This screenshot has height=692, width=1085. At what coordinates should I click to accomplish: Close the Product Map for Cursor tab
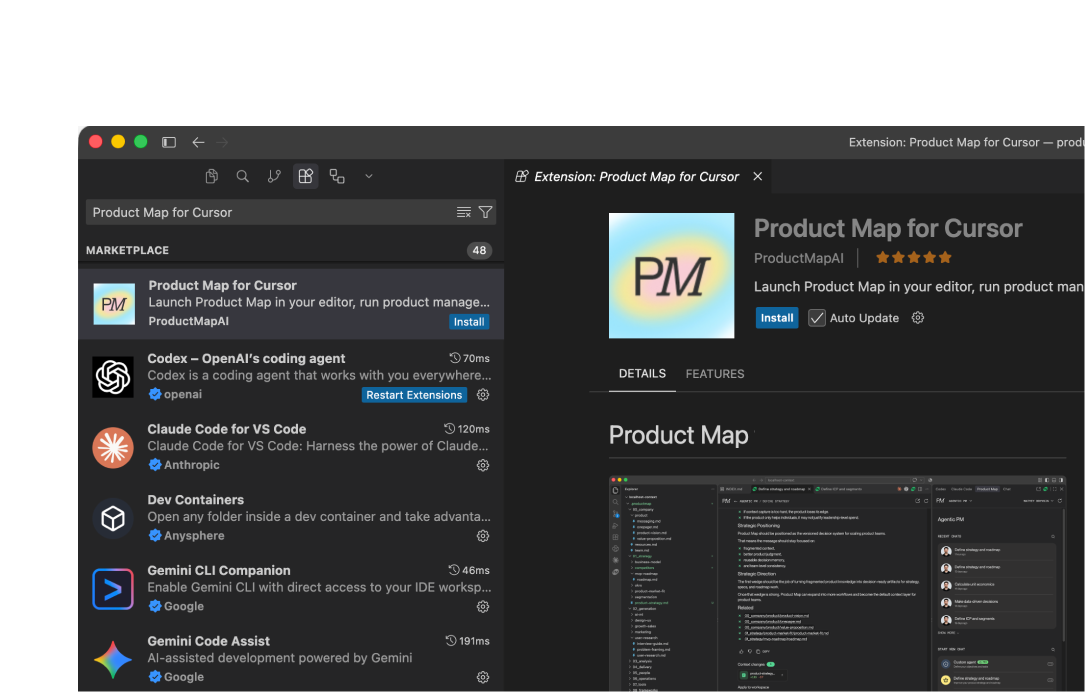758,176
